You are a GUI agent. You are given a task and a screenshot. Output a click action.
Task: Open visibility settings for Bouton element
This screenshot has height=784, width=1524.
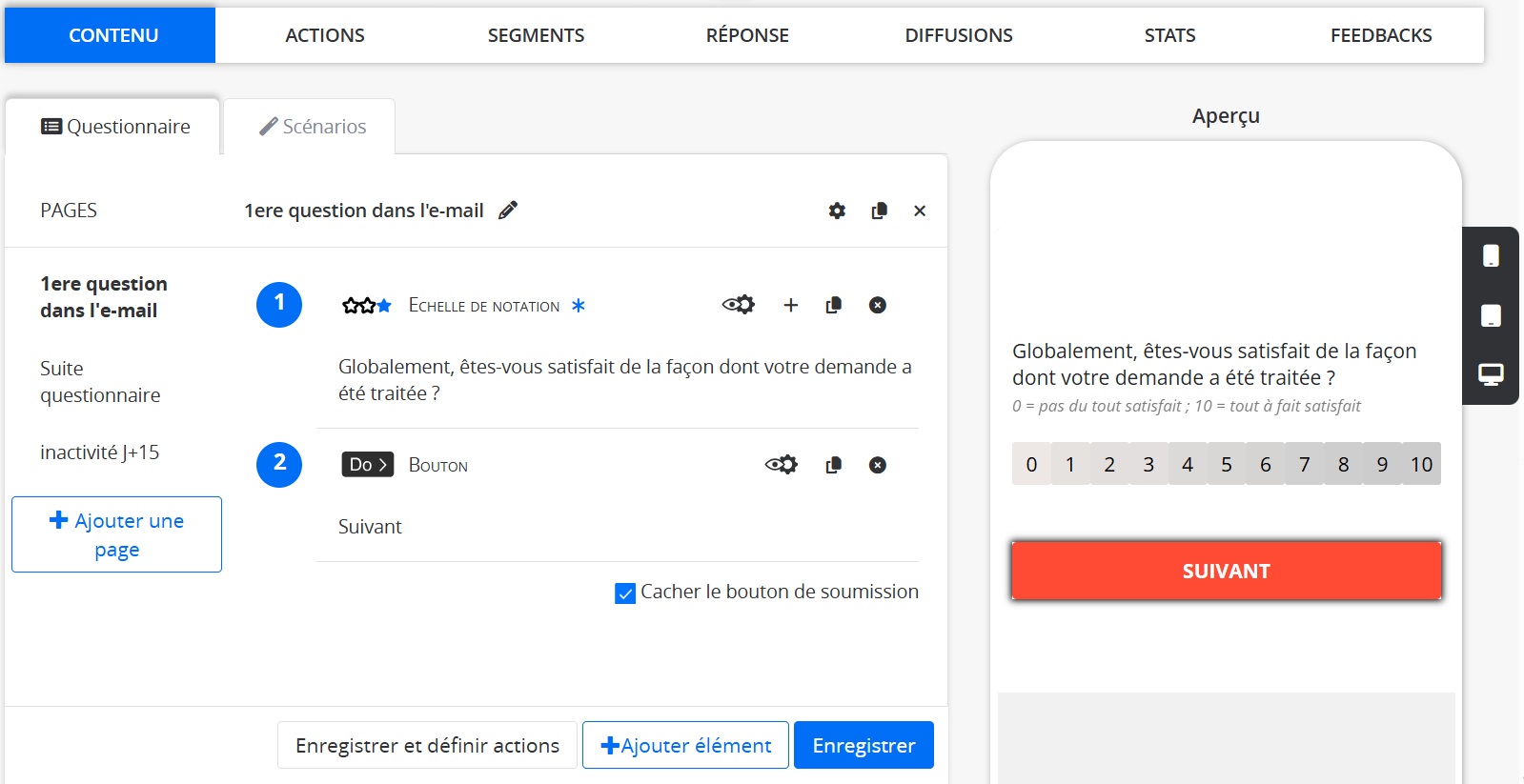pos(781,465)
